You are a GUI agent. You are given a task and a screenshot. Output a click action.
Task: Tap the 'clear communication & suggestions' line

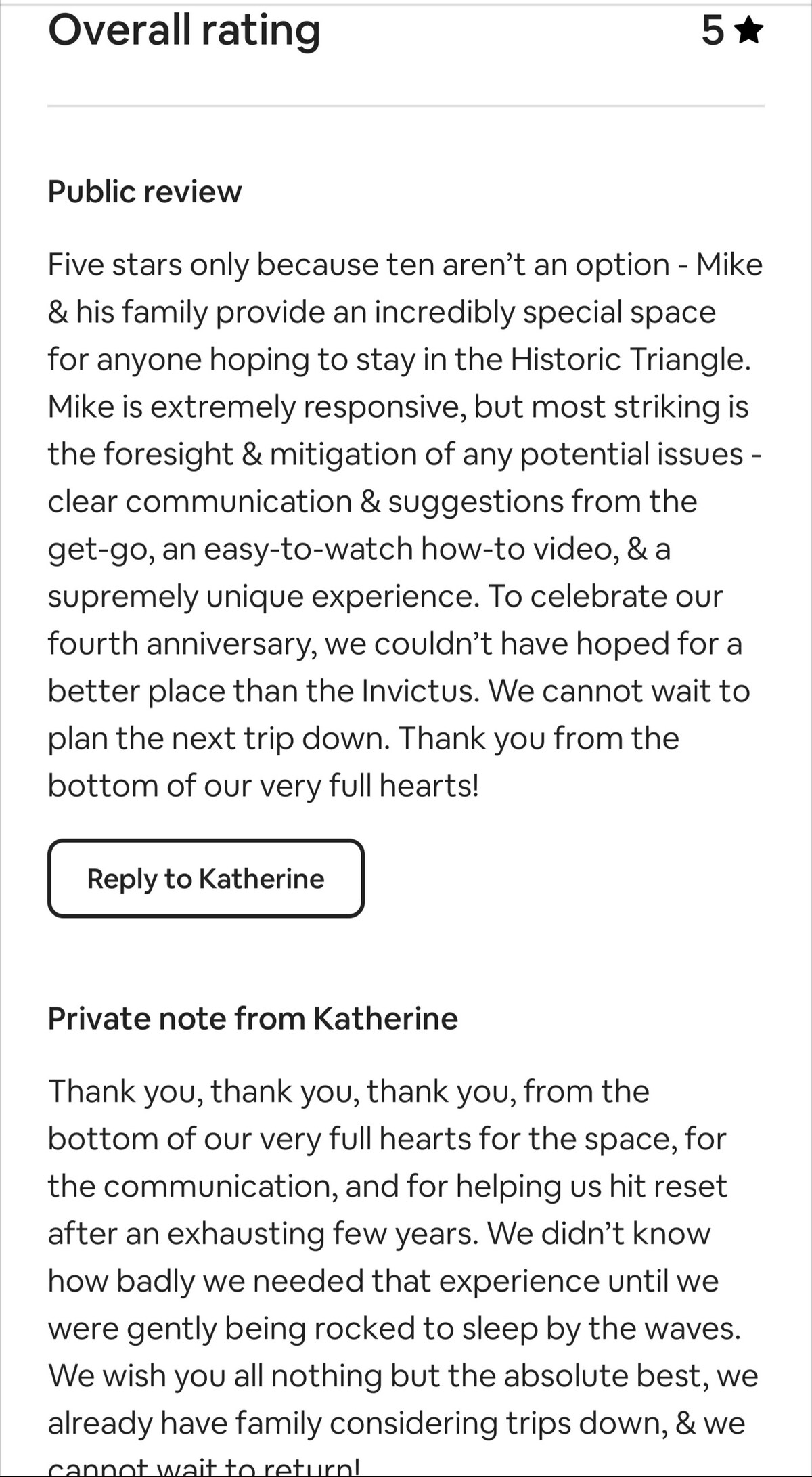[372, 502]
